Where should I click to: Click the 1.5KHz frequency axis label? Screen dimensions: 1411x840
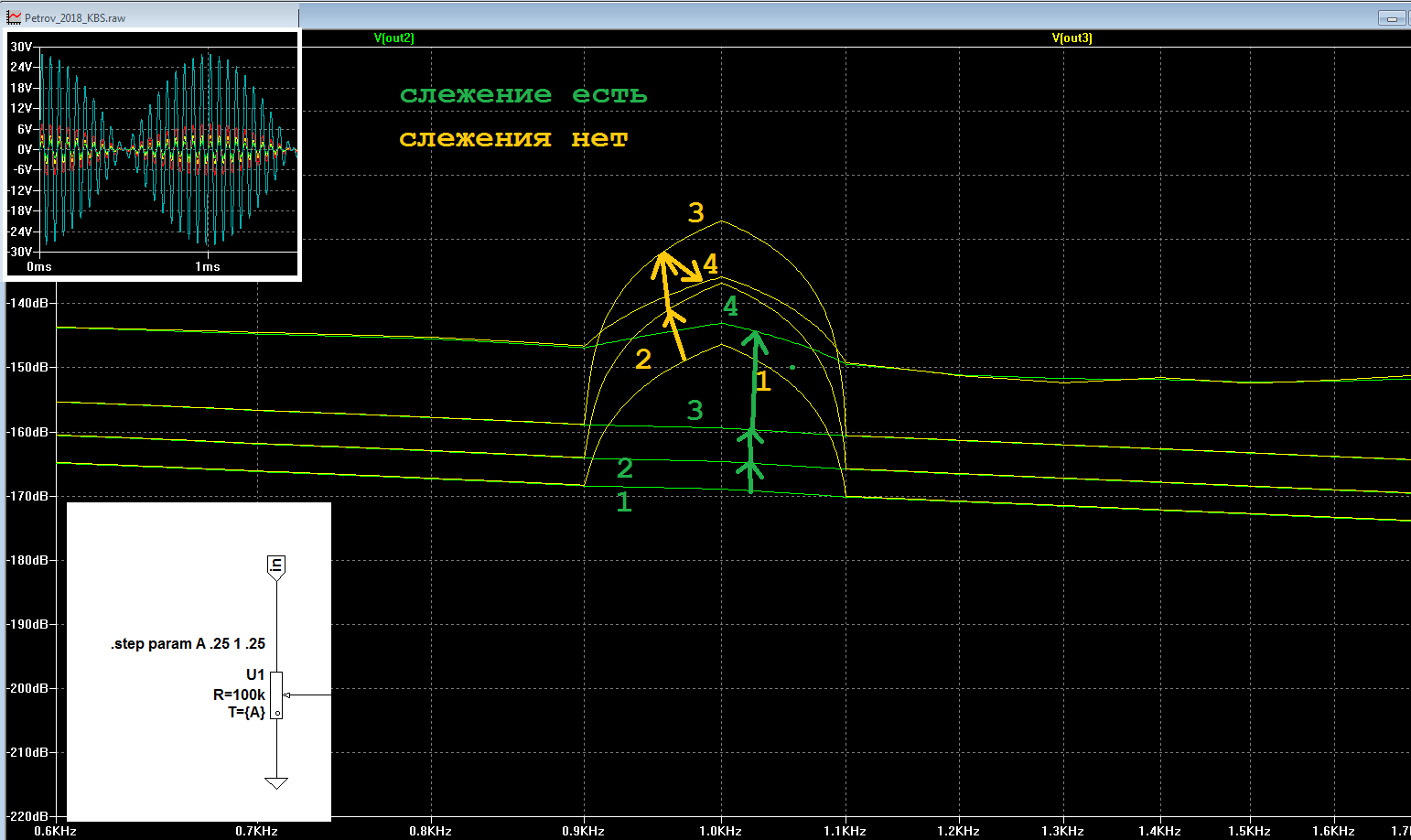pos(1250,831)
